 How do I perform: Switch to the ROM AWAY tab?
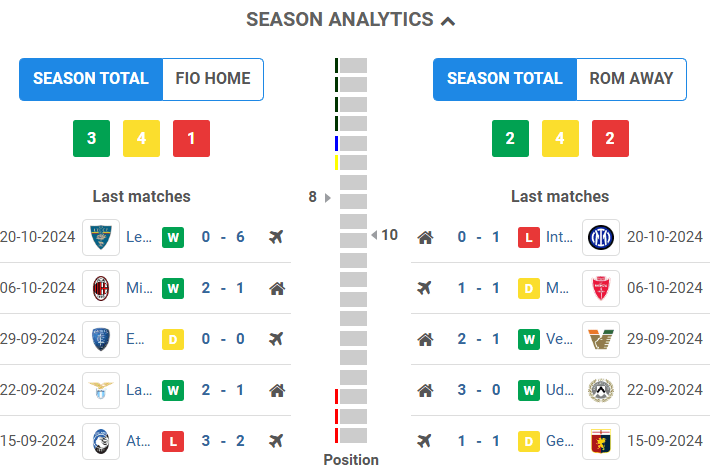click(x=631, y=79)
